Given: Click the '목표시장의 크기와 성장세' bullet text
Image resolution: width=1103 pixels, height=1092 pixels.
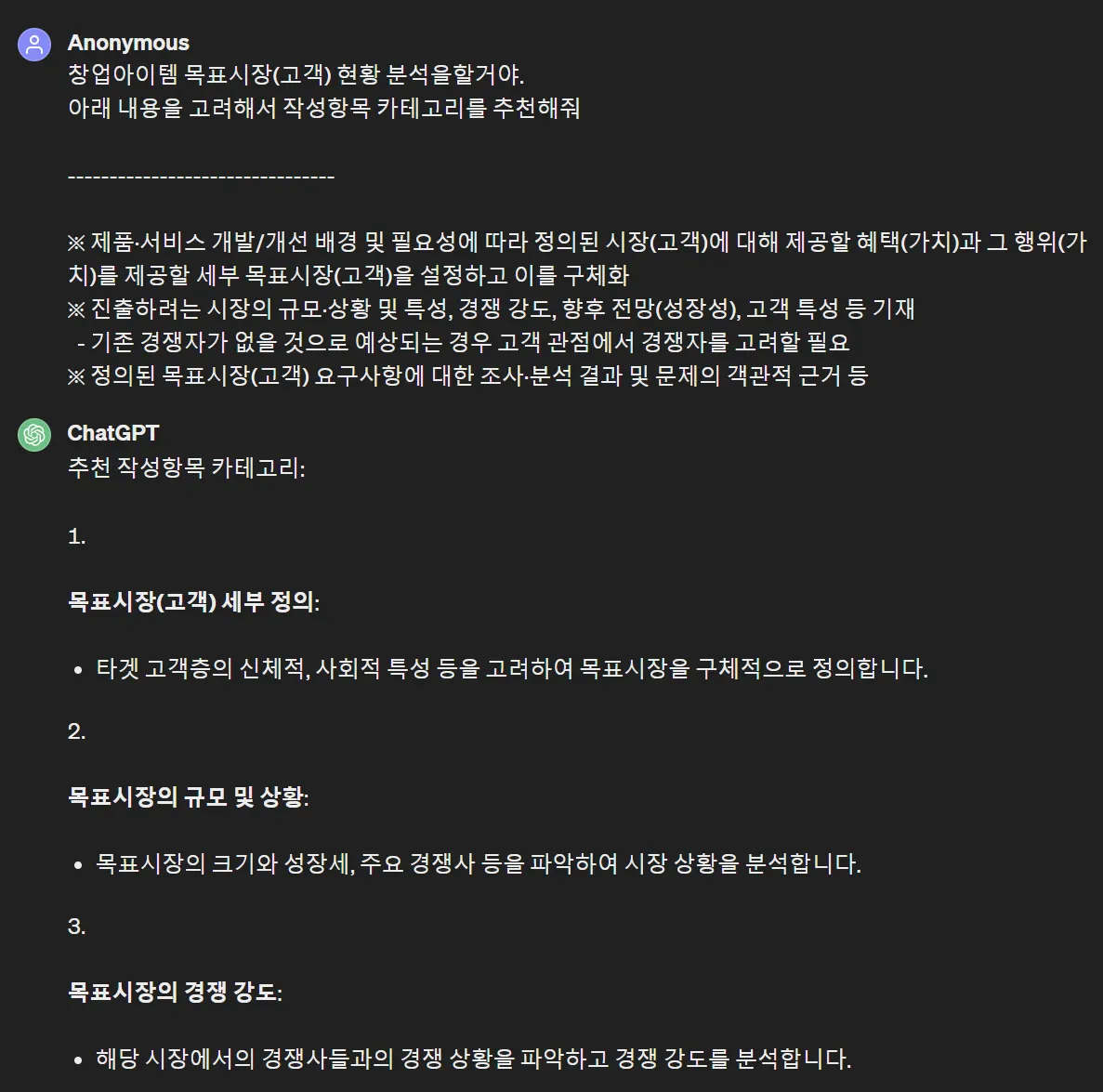Looking at the screenshot, I should click(x=479, y=863).
